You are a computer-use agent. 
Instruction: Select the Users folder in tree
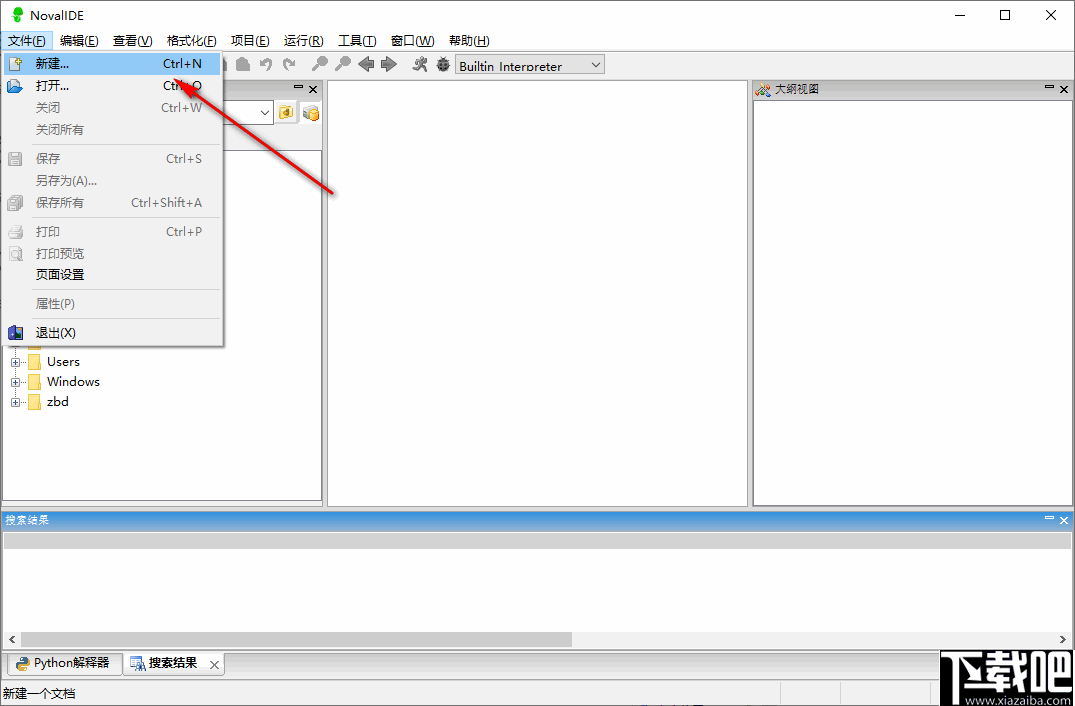pos(63,362)
